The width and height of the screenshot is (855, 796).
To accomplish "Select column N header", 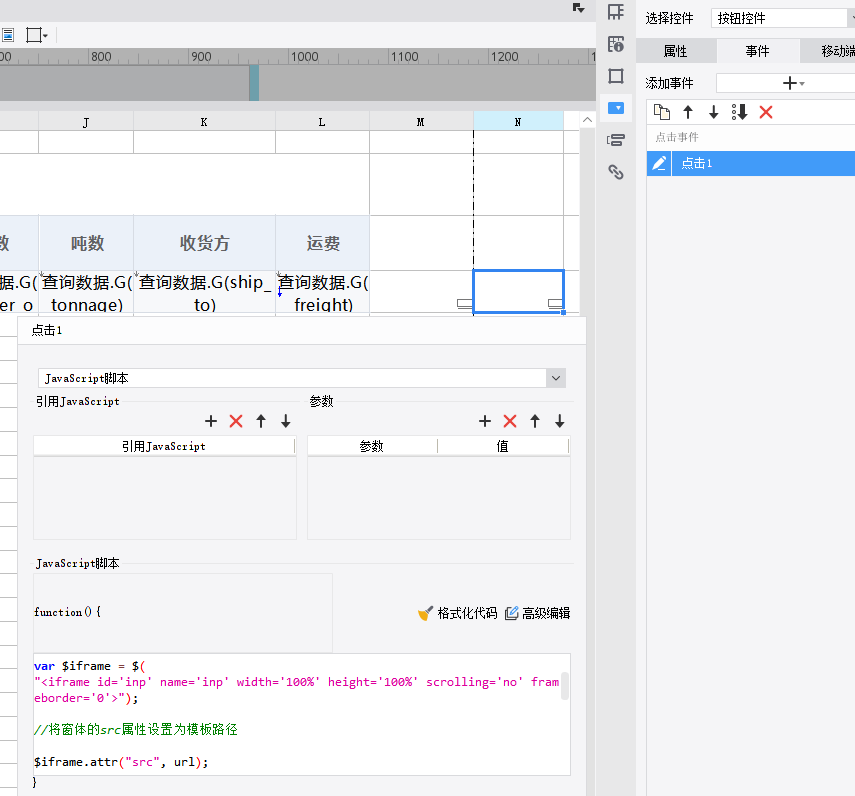I will tap(518, 122).
